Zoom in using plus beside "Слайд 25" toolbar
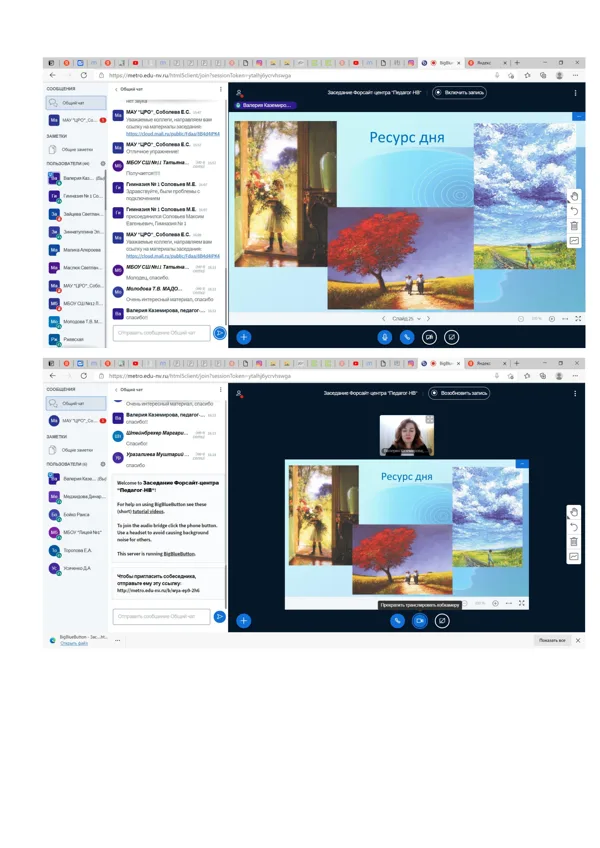Image resolution: width=600 pixels, height=848 pixels. (552, 319)
